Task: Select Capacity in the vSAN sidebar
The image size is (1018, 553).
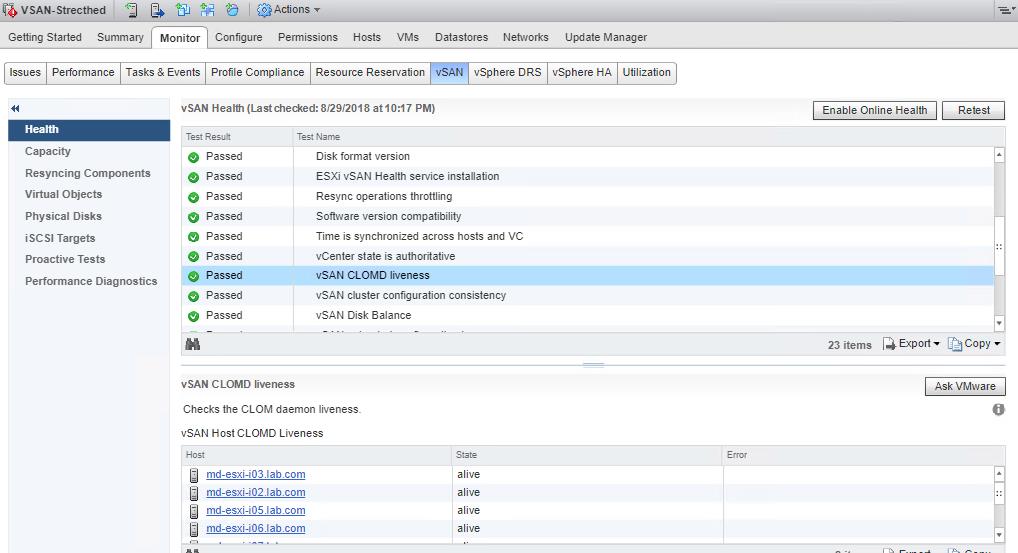Action: (89, 151)
